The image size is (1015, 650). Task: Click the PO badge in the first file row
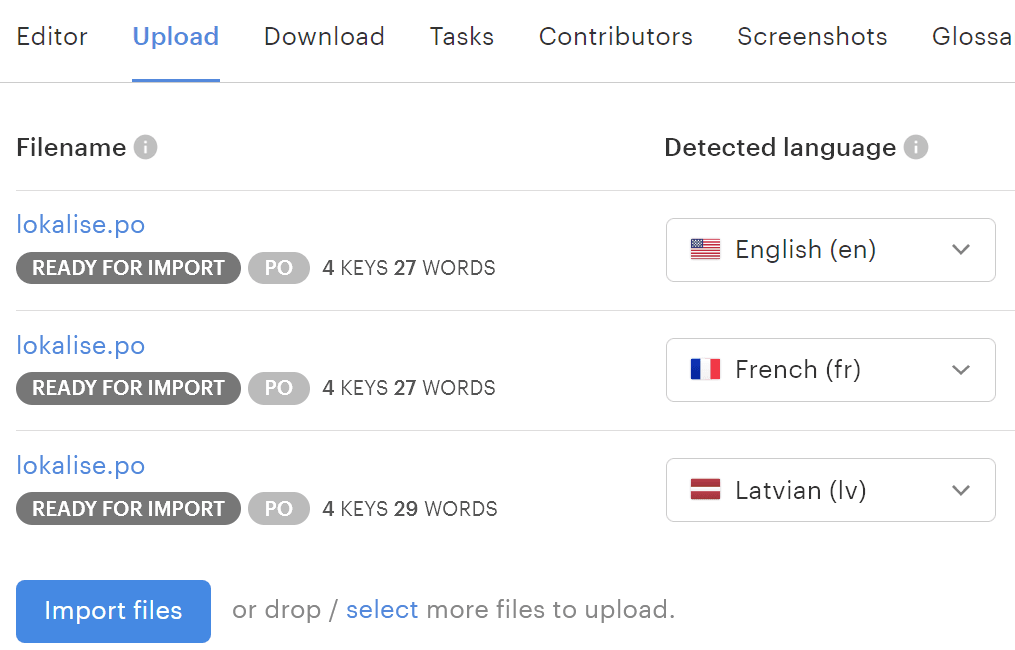point(279,268)
